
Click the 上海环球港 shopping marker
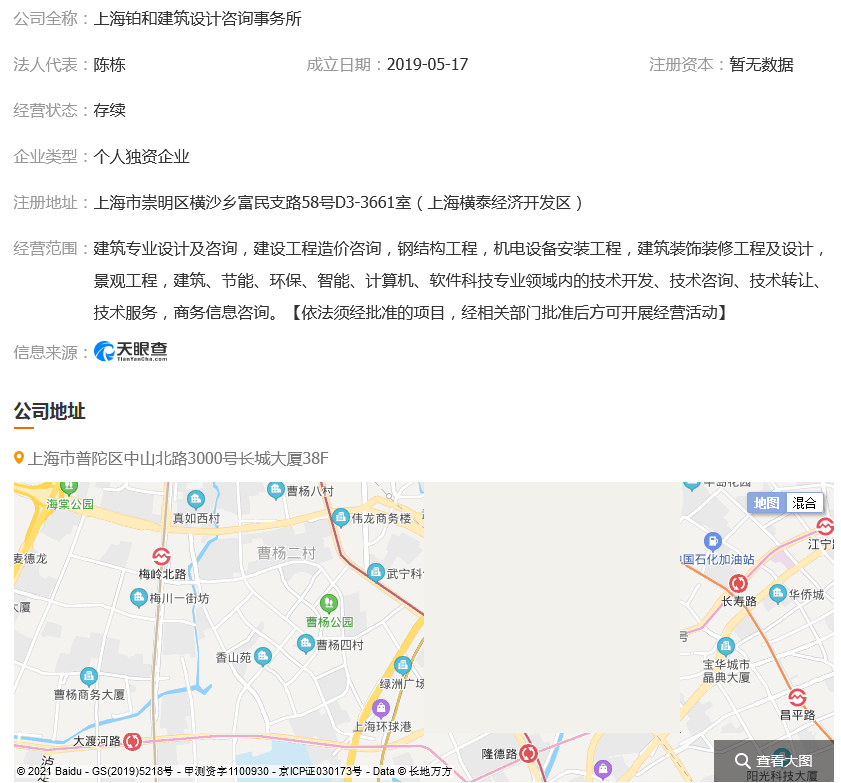point(381,709)
